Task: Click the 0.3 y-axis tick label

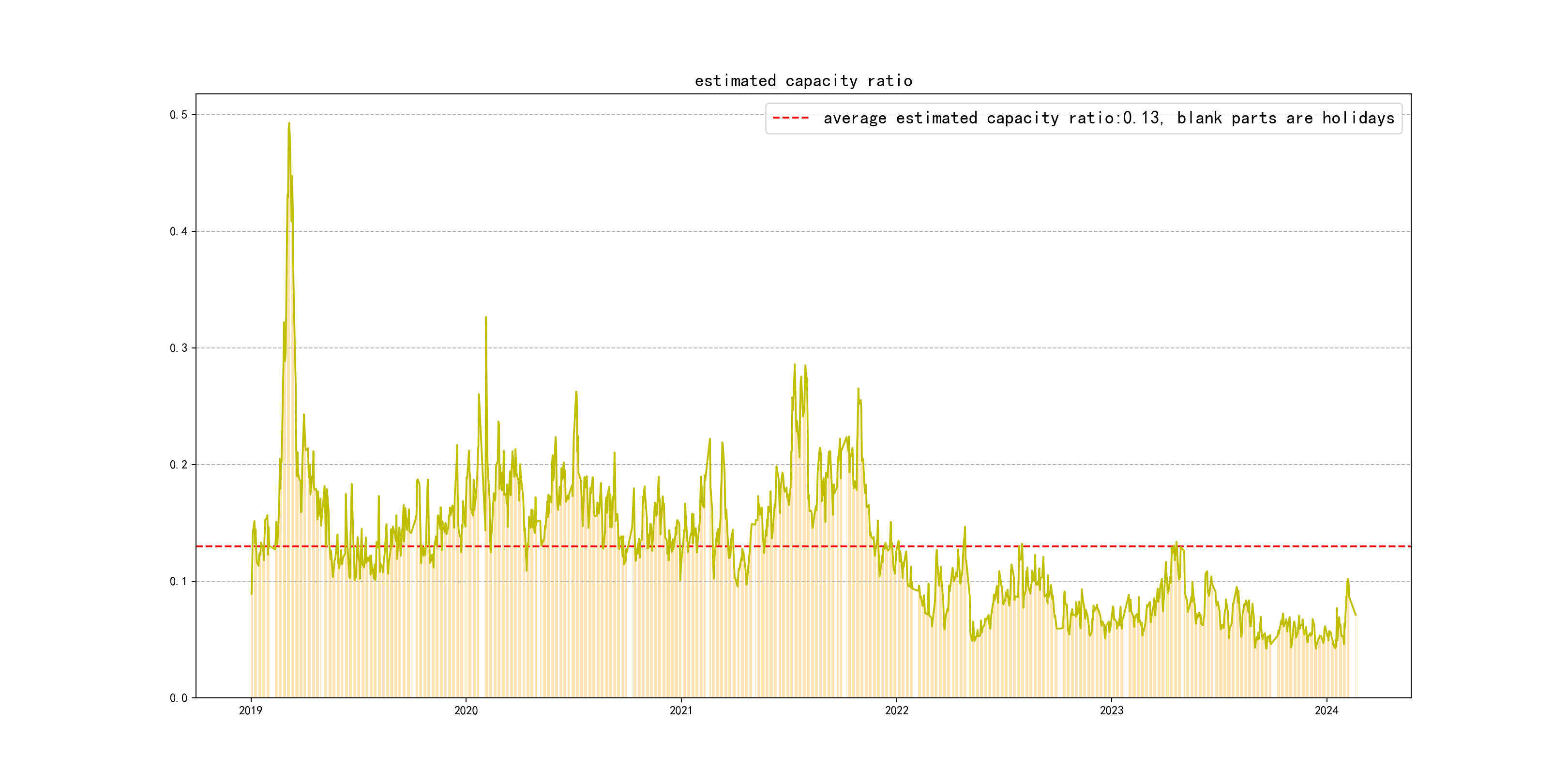Action: [x=179, y=348]
